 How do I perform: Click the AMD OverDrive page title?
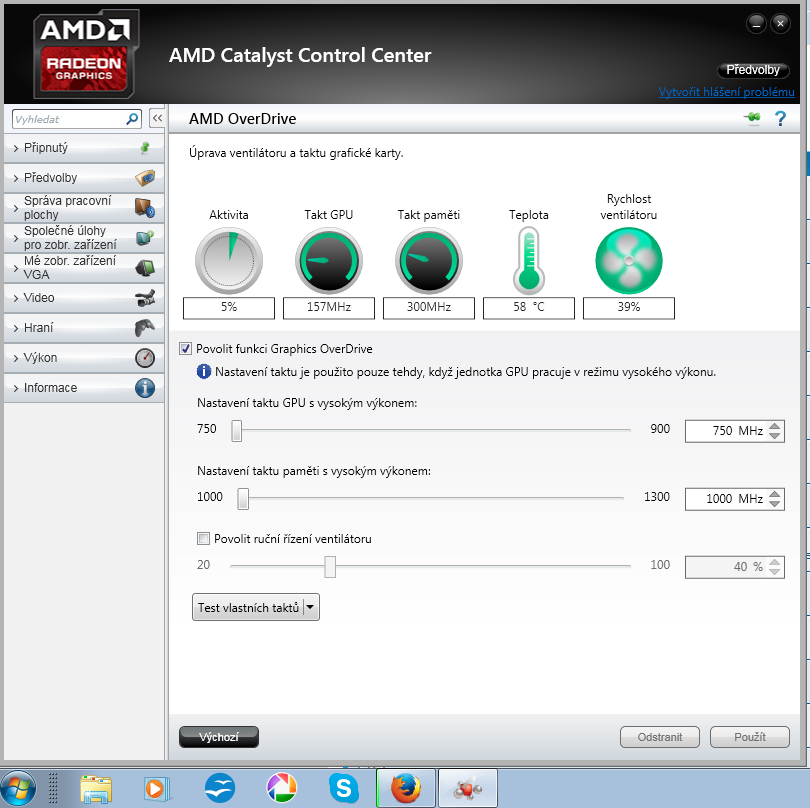242,119
